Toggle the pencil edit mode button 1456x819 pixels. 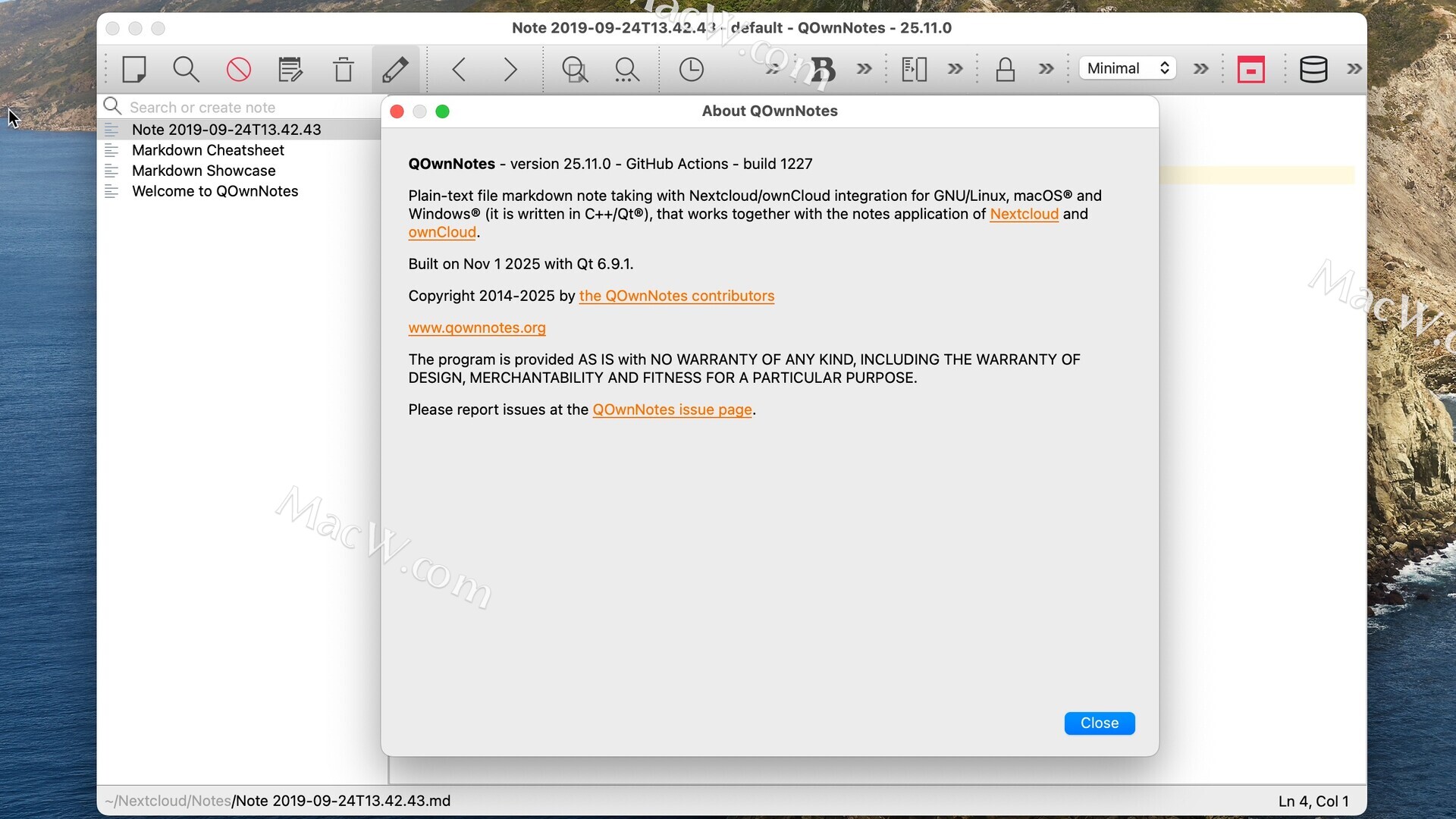click(x=395, y=69)
